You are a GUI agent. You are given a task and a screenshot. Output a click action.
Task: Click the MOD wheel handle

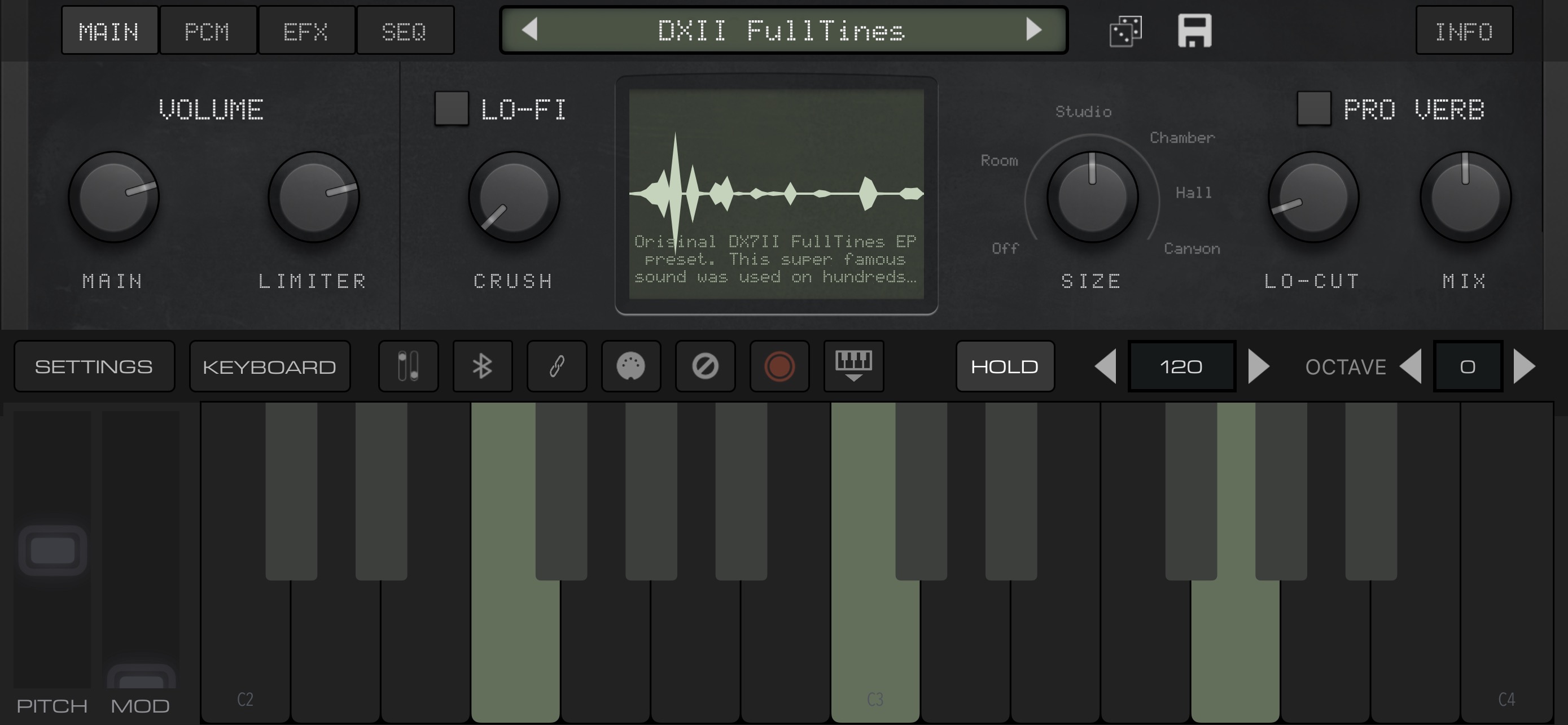click(x=141, y=677)
